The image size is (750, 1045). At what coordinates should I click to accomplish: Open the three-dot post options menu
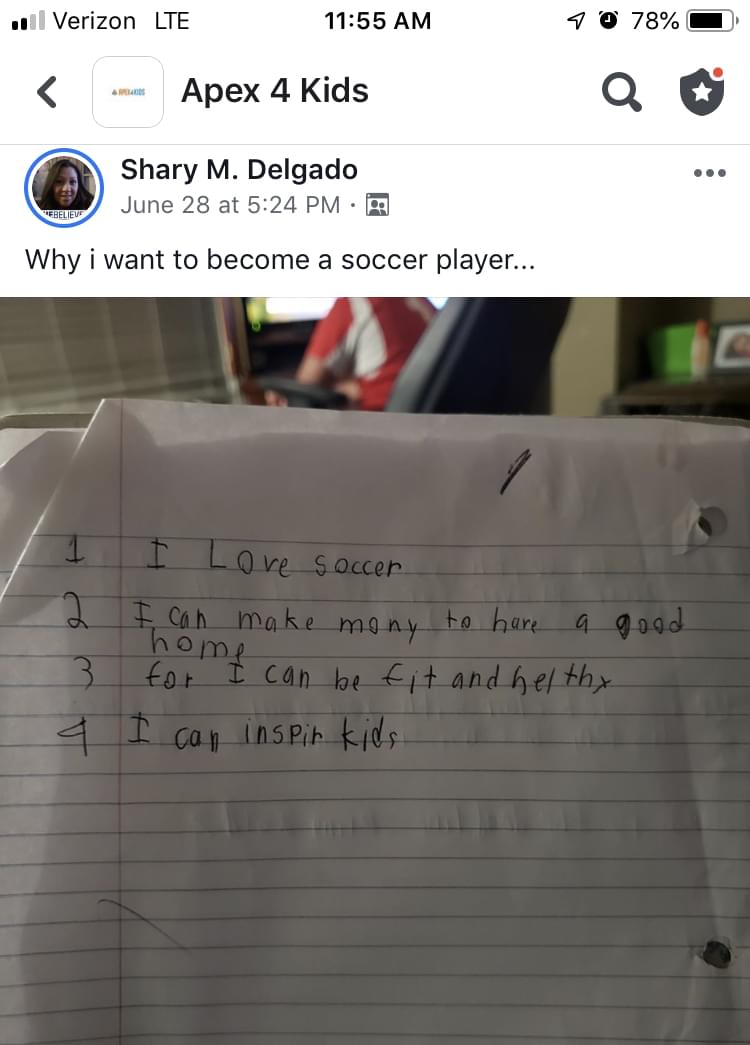coord(709,173)
